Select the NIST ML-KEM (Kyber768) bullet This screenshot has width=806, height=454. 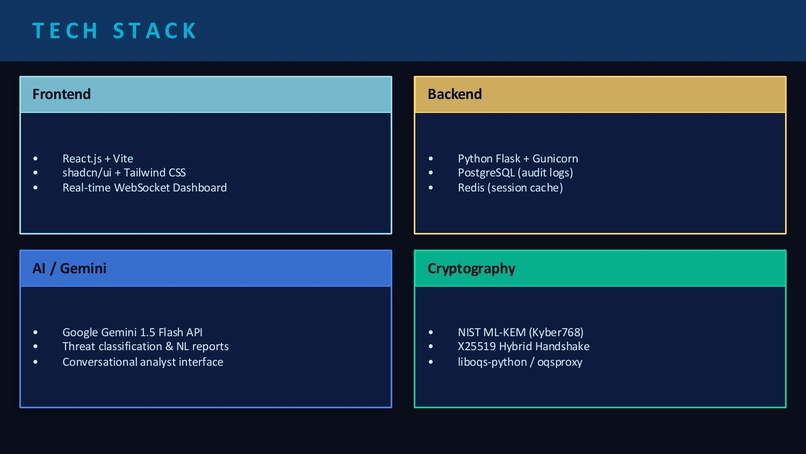[520, 332]
